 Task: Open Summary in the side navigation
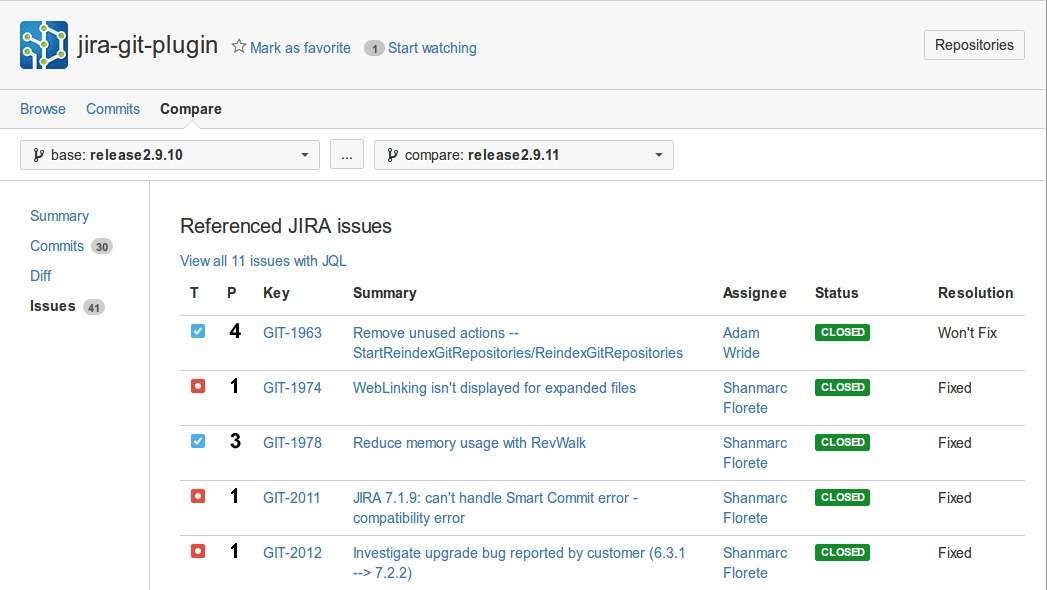[59, 216]
